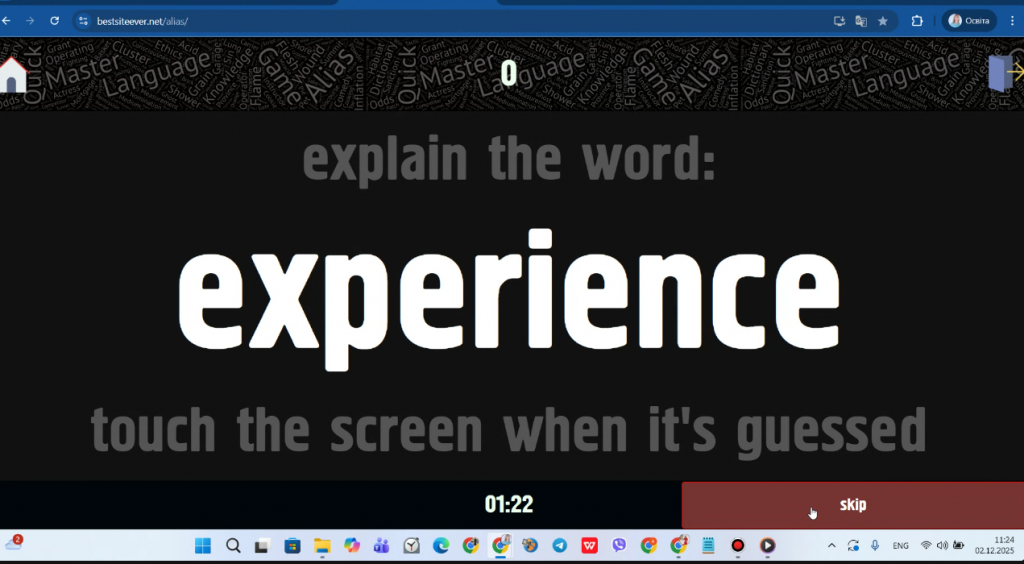The image size is (1024, 564).
Task: Switch the ENG input language indicator
Action: (900, 546)
